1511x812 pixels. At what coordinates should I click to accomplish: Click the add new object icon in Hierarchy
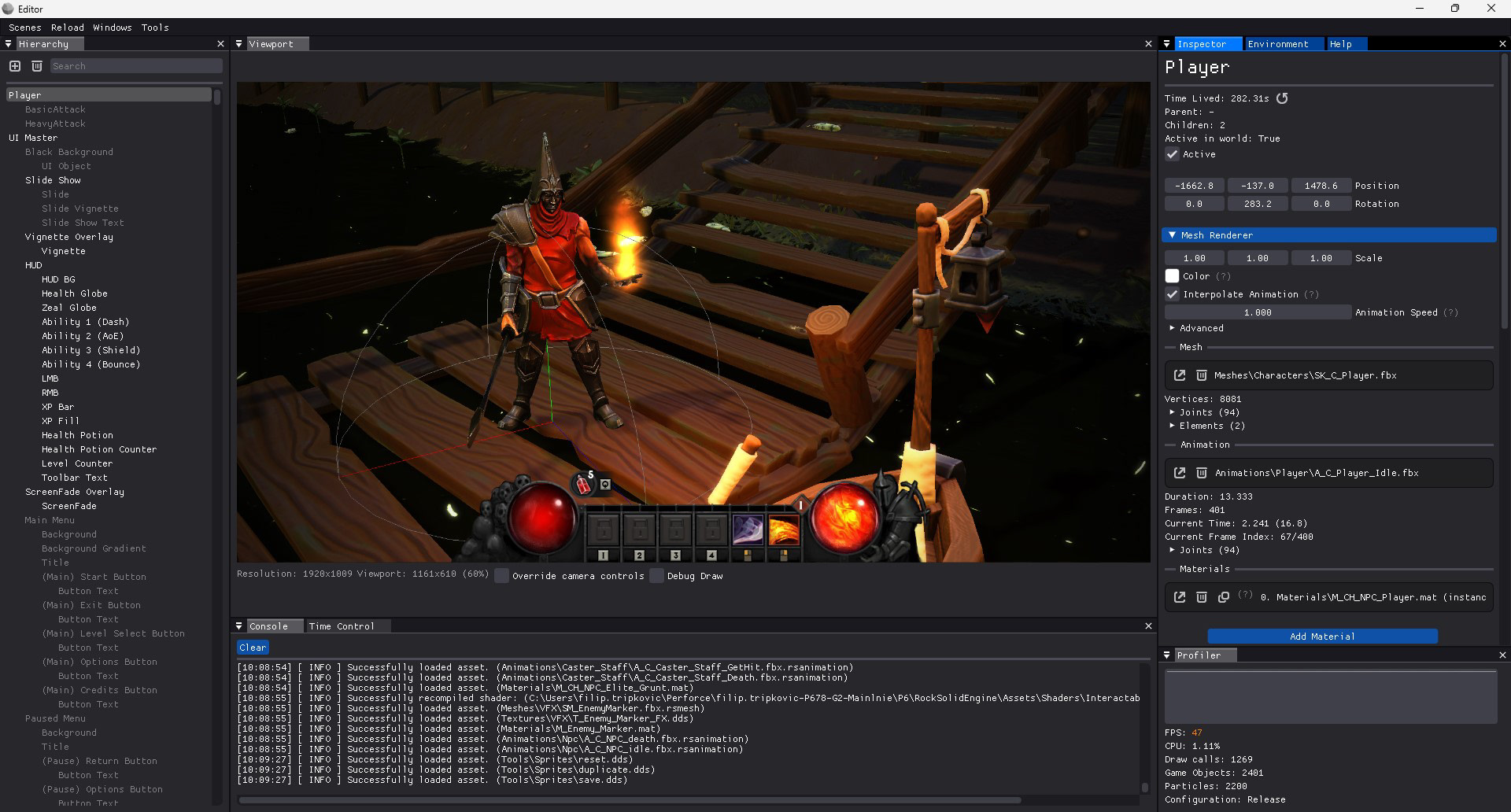tap(15, 66)
